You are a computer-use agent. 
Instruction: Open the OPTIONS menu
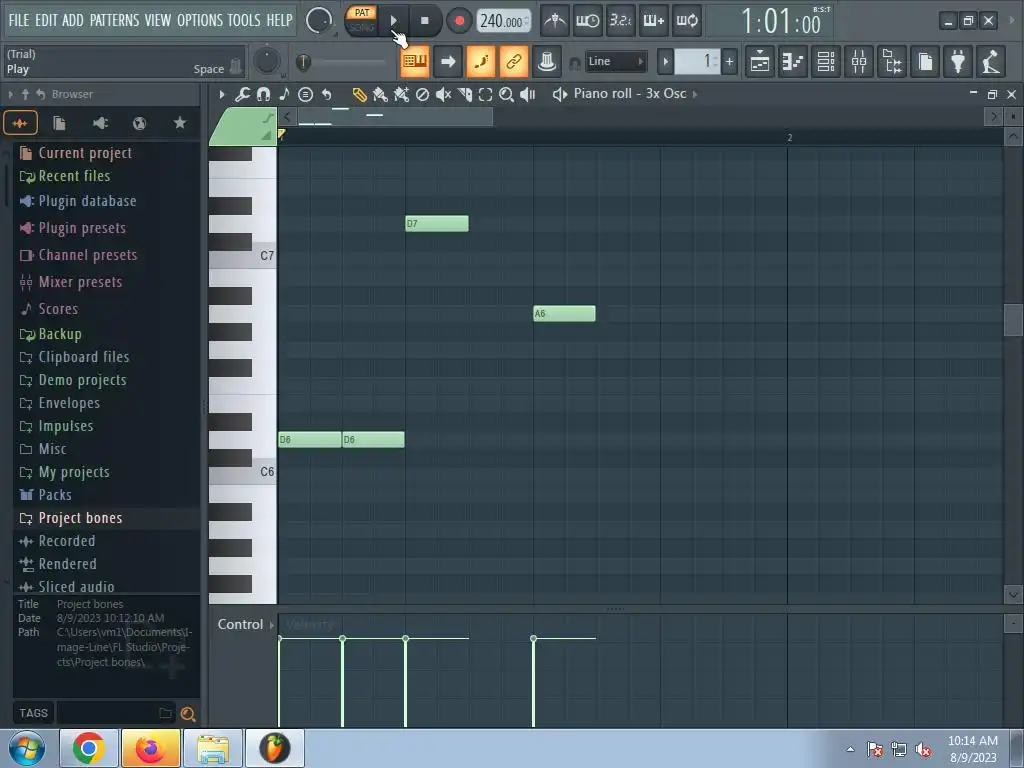click(200, 20)
